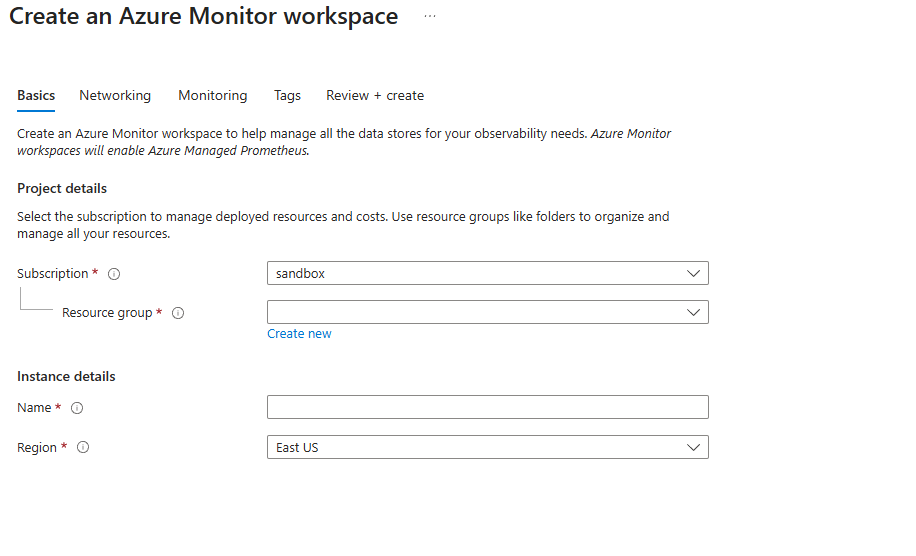Switch to the Networking tab
This screenshot has height=556, width=916.
coord(115,95)
